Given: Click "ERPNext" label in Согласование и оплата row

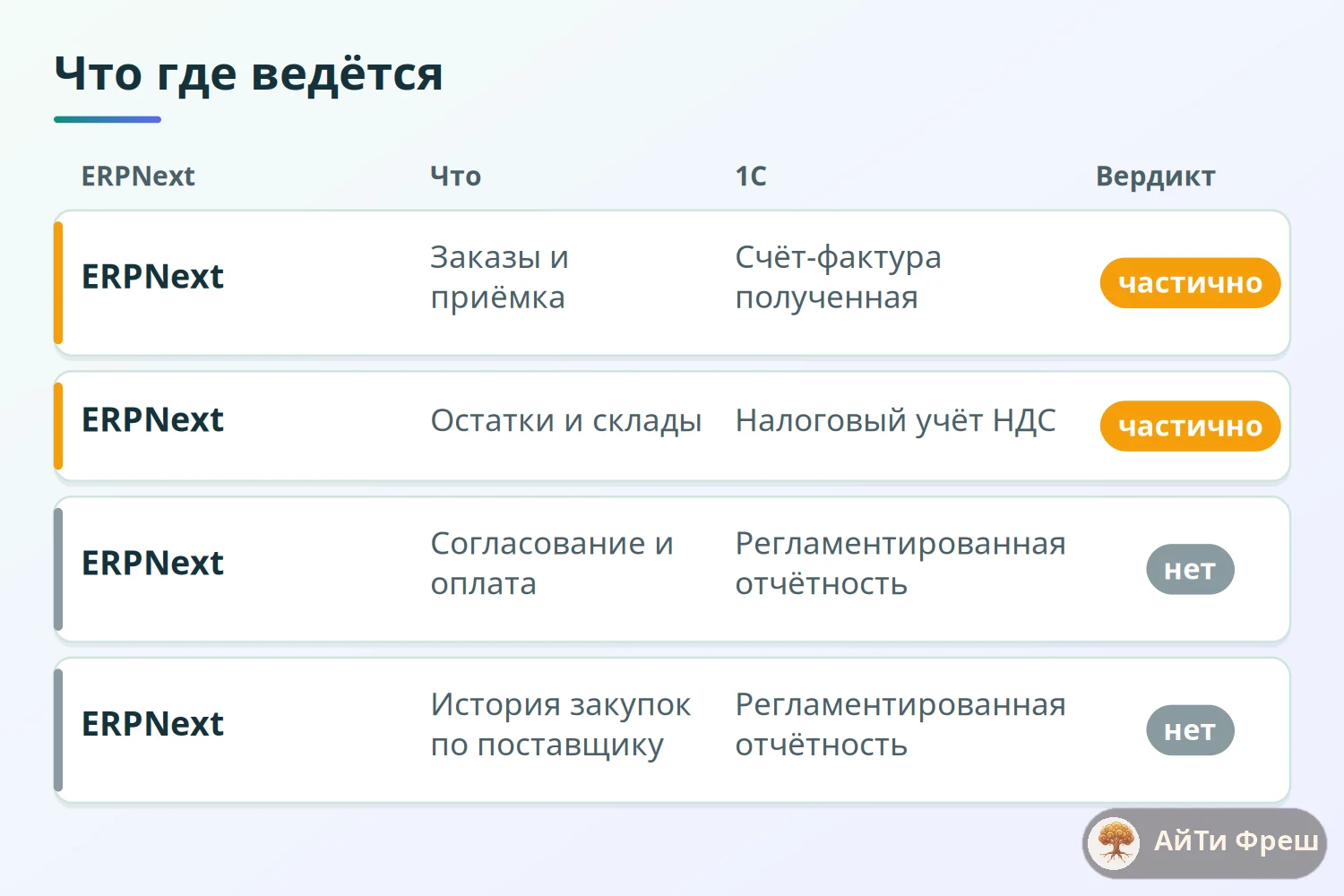Looking at the screenshot, I should pos(152,564).
